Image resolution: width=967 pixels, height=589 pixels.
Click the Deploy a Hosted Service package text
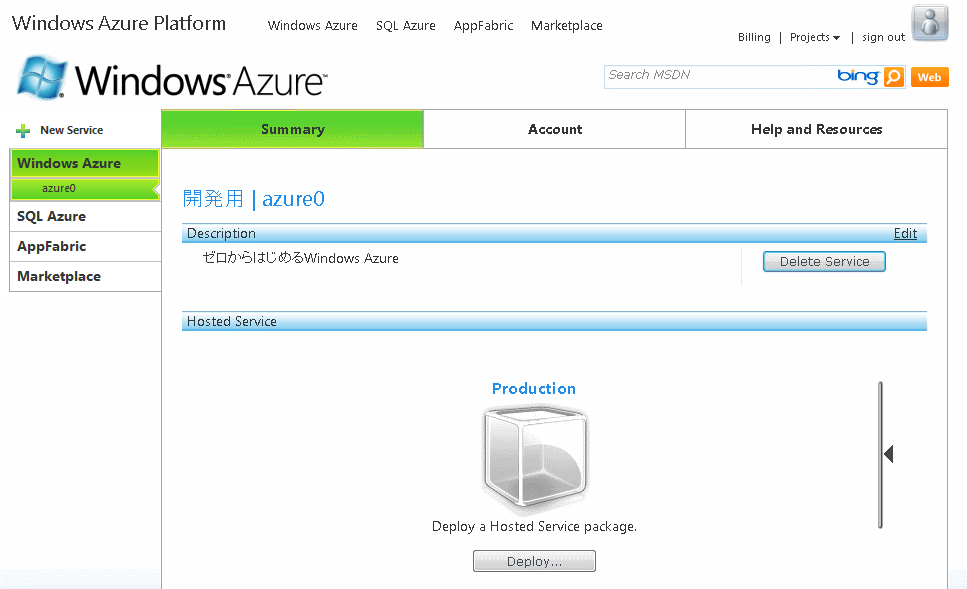point(534,526)
